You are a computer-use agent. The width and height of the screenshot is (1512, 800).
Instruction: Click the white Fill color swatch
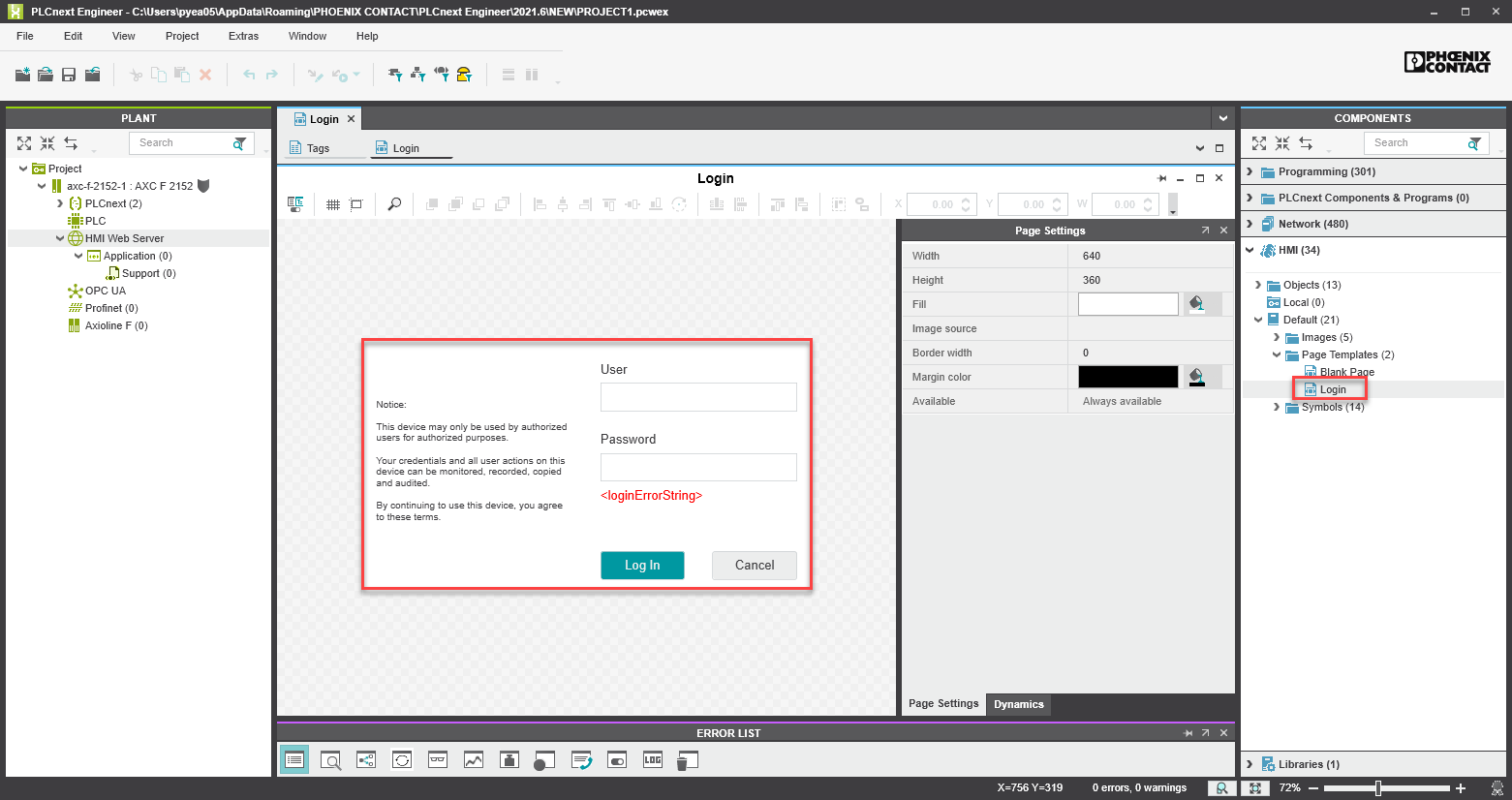[x=1128, y=304]
